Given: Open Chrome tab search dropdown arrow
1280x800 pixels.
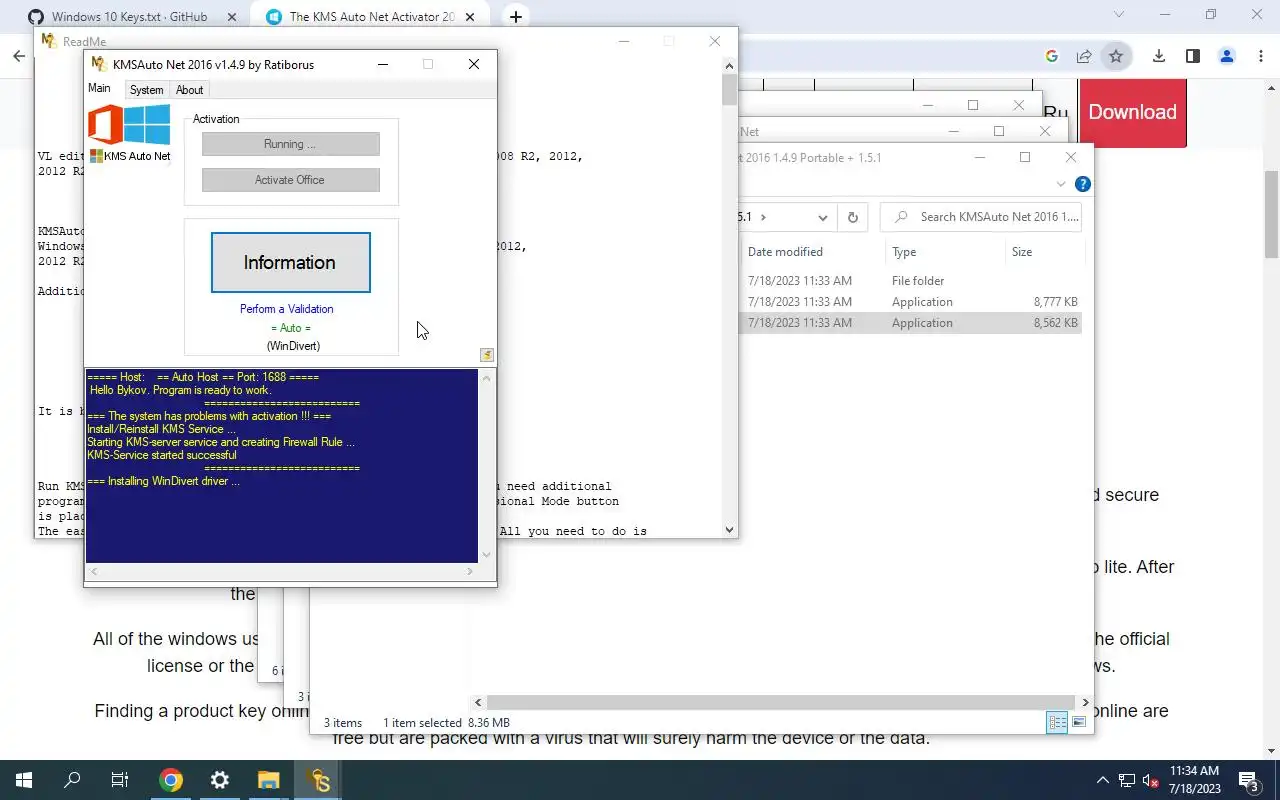Looking at the screenshot, I should tap(1119, 15).
